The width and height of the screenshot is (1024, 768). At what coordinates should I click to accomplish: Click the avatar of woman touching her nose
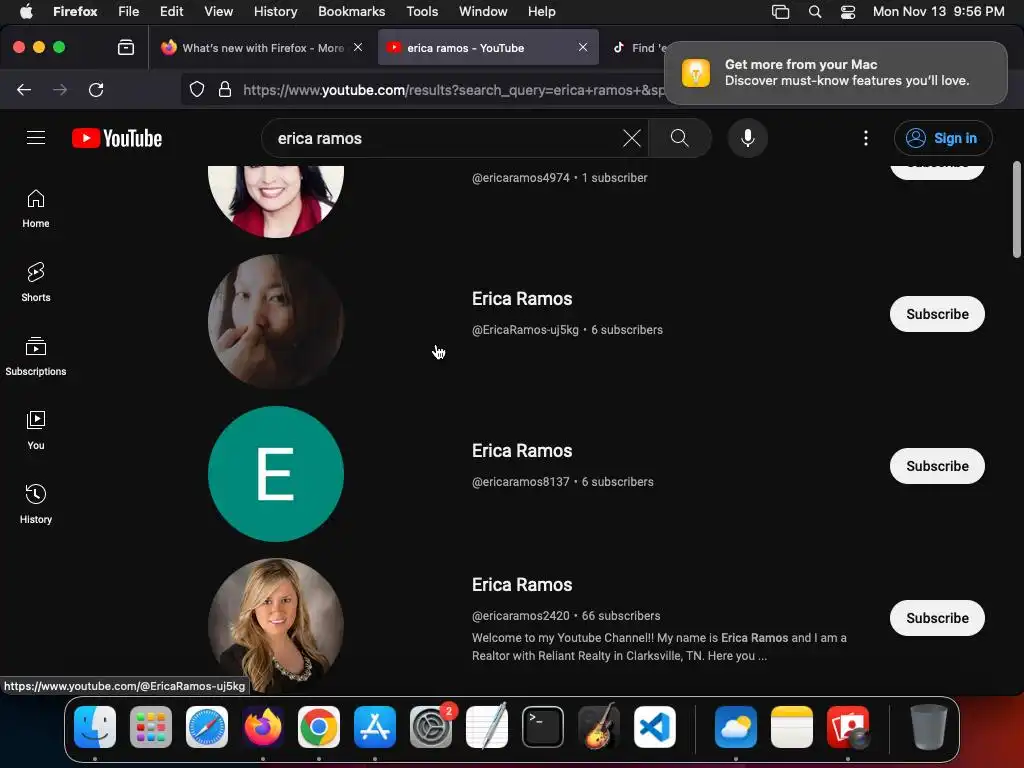[276, 321]
